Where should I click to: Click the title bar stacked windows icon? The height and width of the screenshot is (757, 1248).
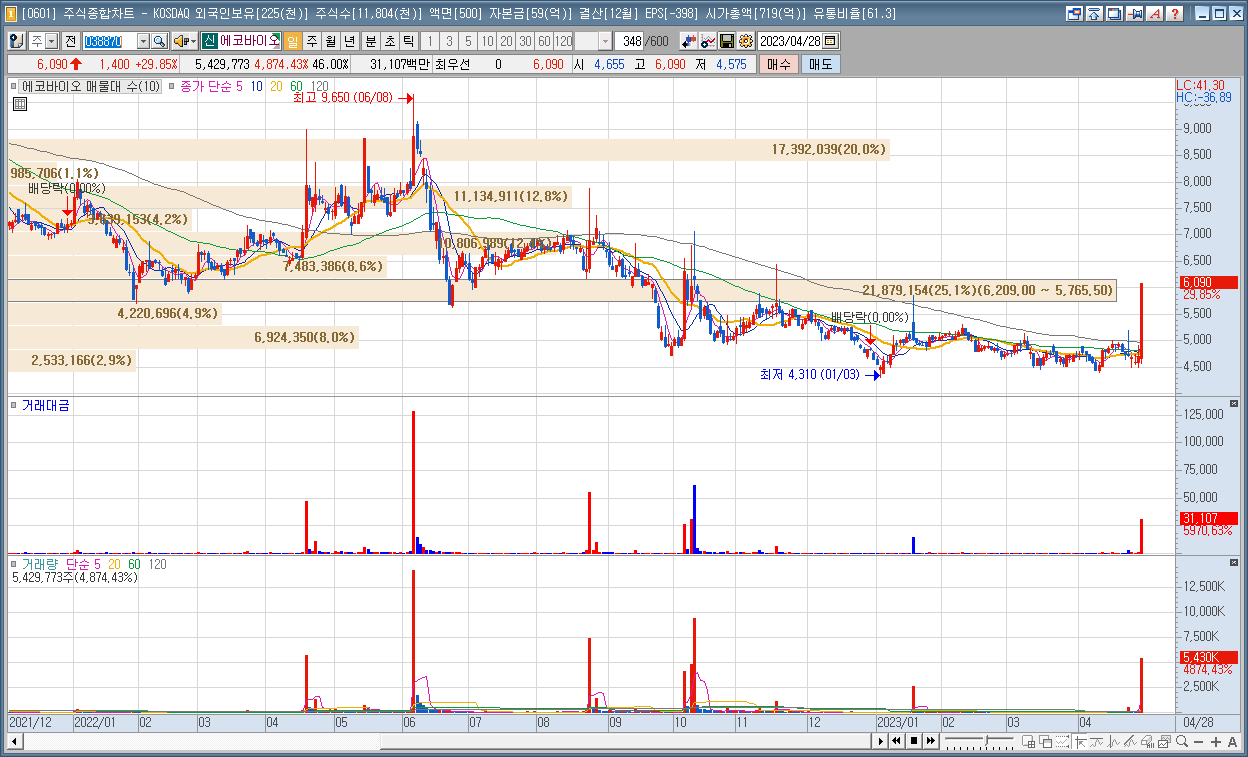pyautogui.click(x=1113, y=14)
